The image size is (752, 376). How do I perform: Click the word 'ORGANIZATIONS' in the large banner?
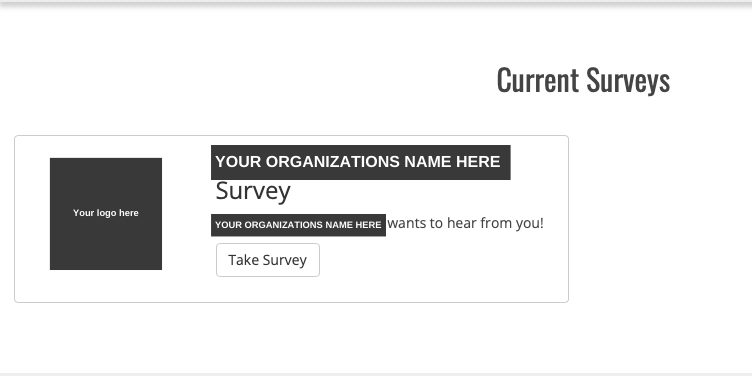click(332, 162)
